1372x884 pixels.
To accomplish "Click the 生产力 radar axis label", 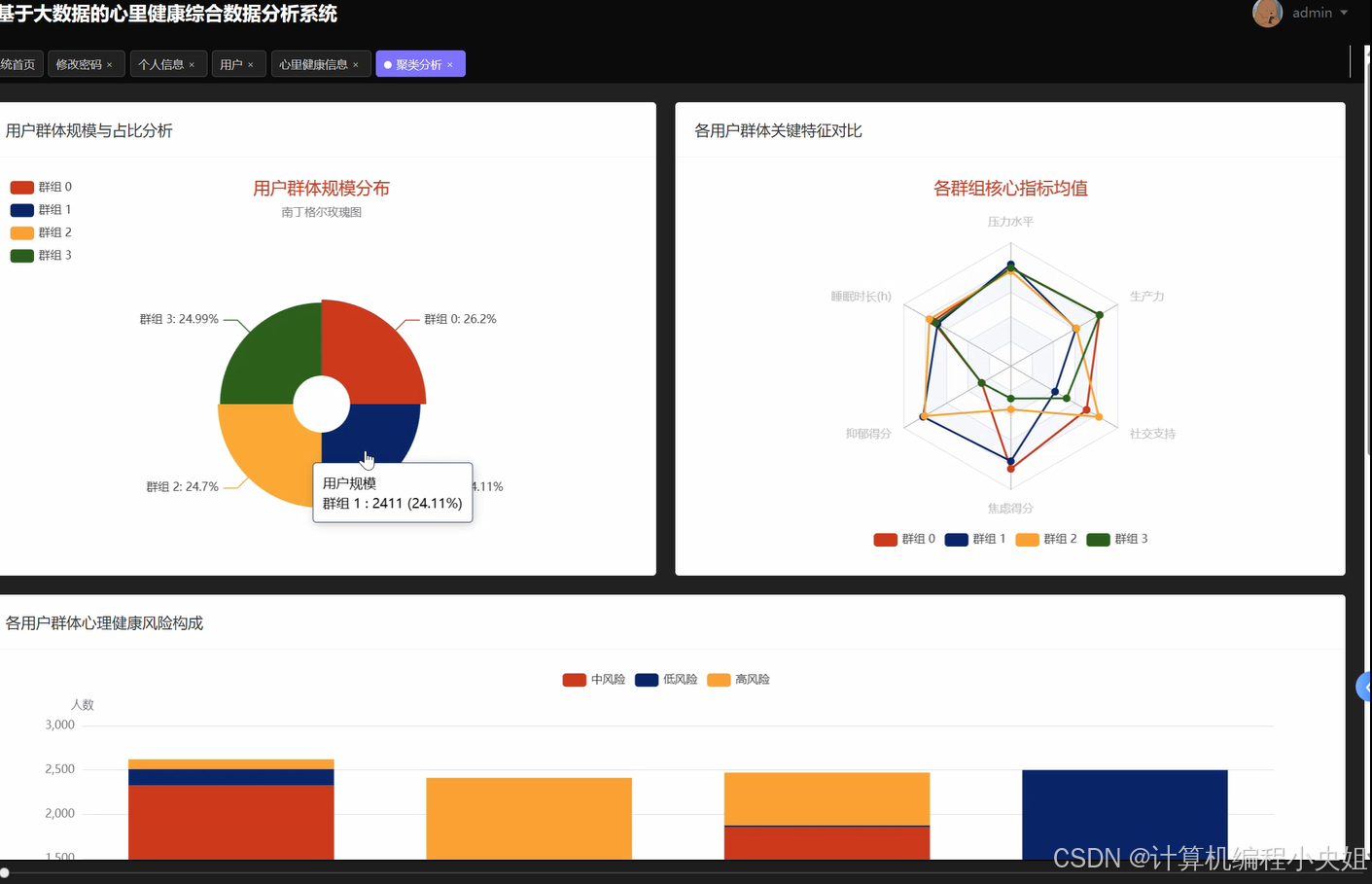I will [x=1146, y=297].
